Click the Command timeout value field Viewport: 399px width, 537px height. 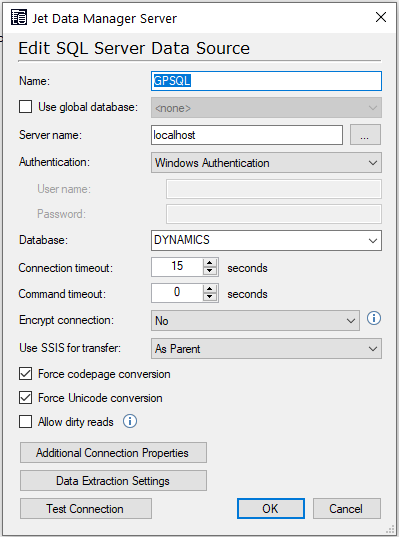tap(177, 293)
